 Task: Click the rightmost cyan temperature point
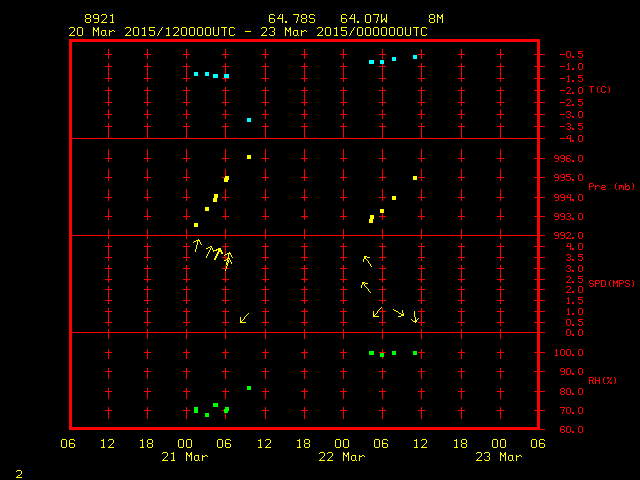coord(415,57)
